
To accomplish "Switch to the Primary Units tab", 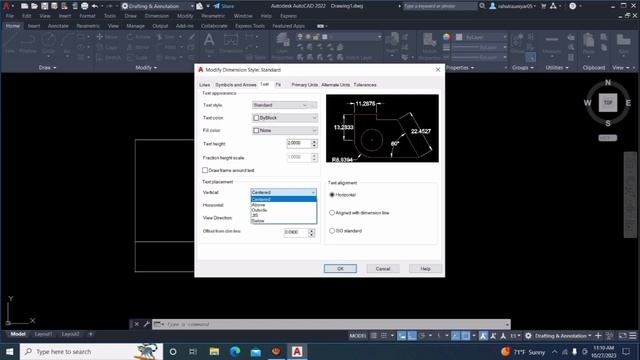I will click(x=304, y=85).
